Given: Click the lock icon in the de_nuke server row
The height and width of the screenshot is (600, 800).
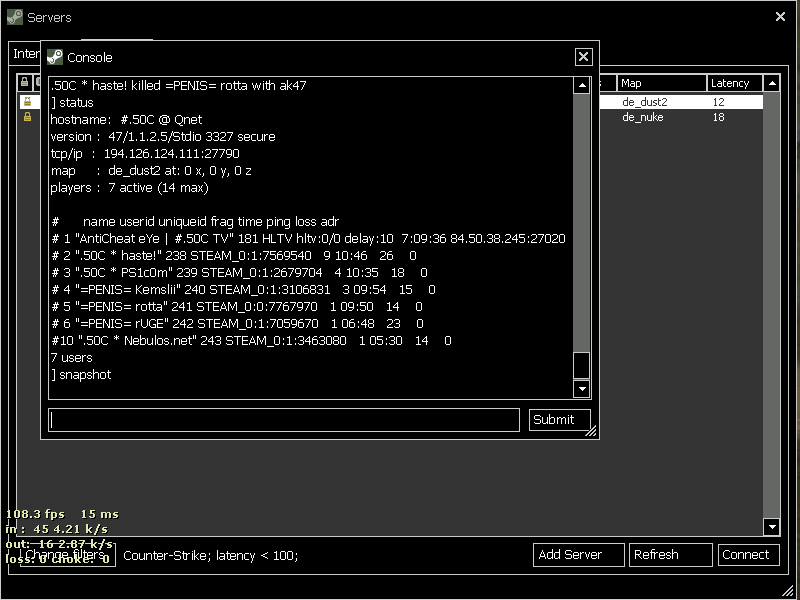Looking at the screenshot, I should 28,117.
